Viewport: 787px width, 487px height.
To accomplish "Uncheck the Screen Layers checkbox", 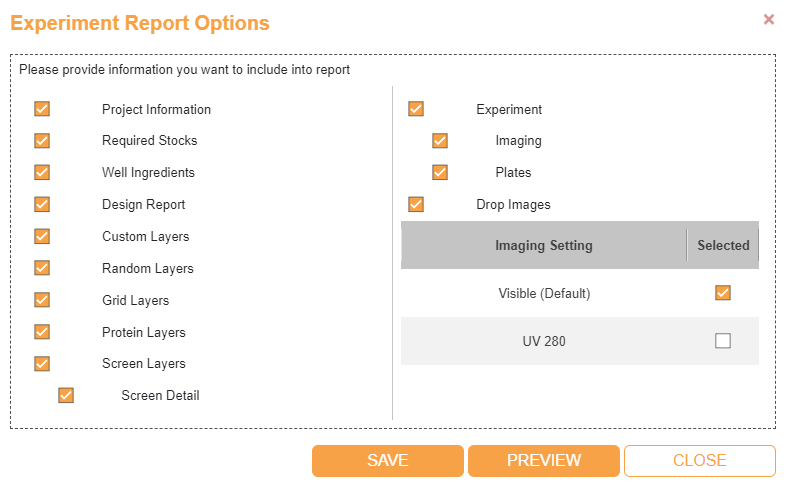I will point(42,363).
